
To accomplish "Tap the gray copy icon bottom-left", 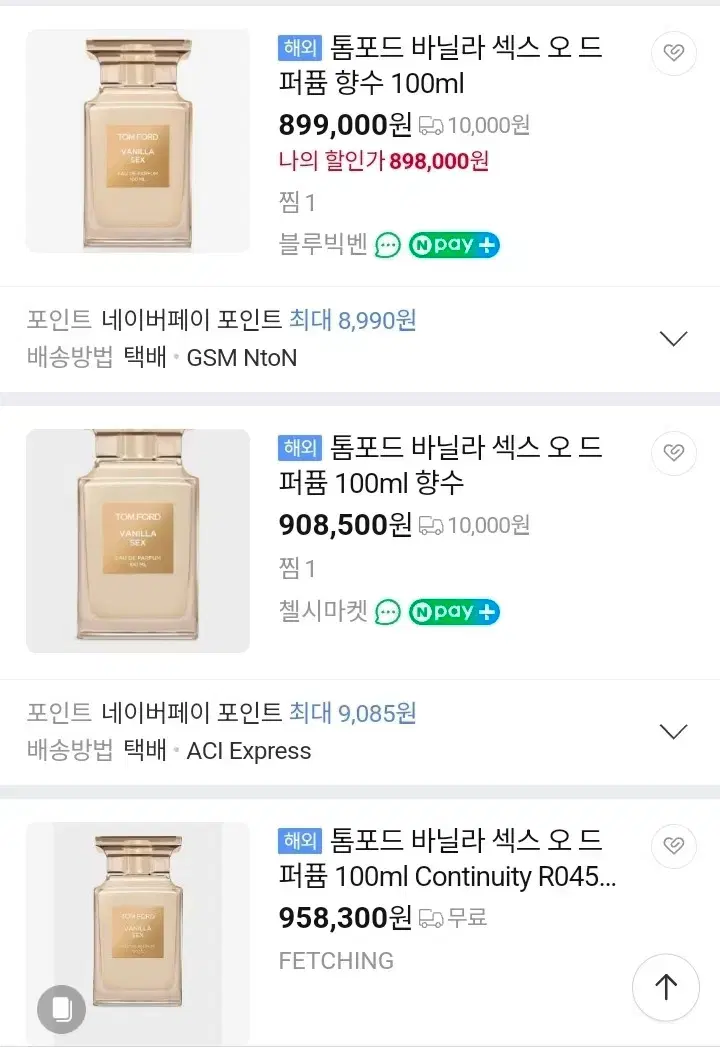I will (61, 1009).
